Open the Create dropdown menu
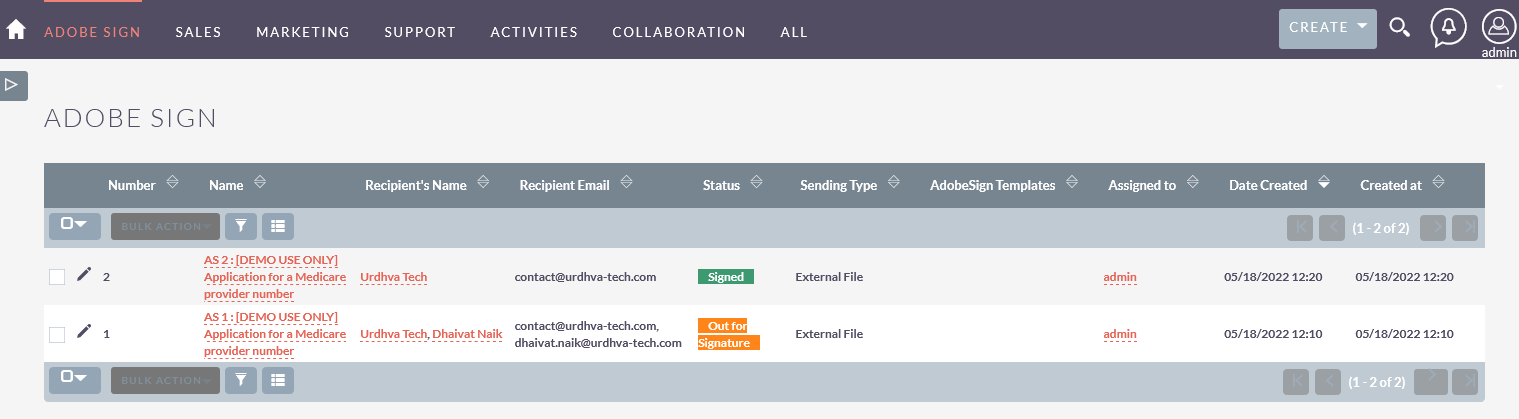The width and height of the screenshot is (1519, 419). pos(1328,28)
